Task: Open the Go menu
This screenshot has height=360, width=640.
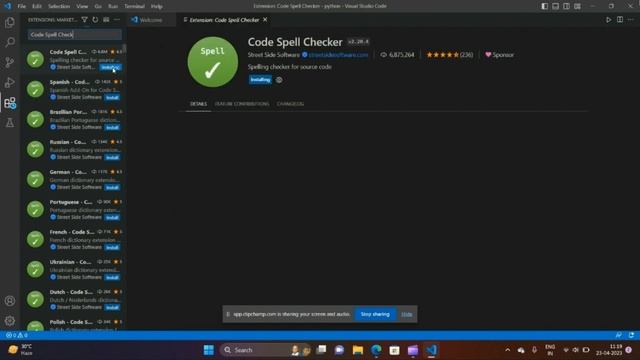Action: [x=98, y=6]
